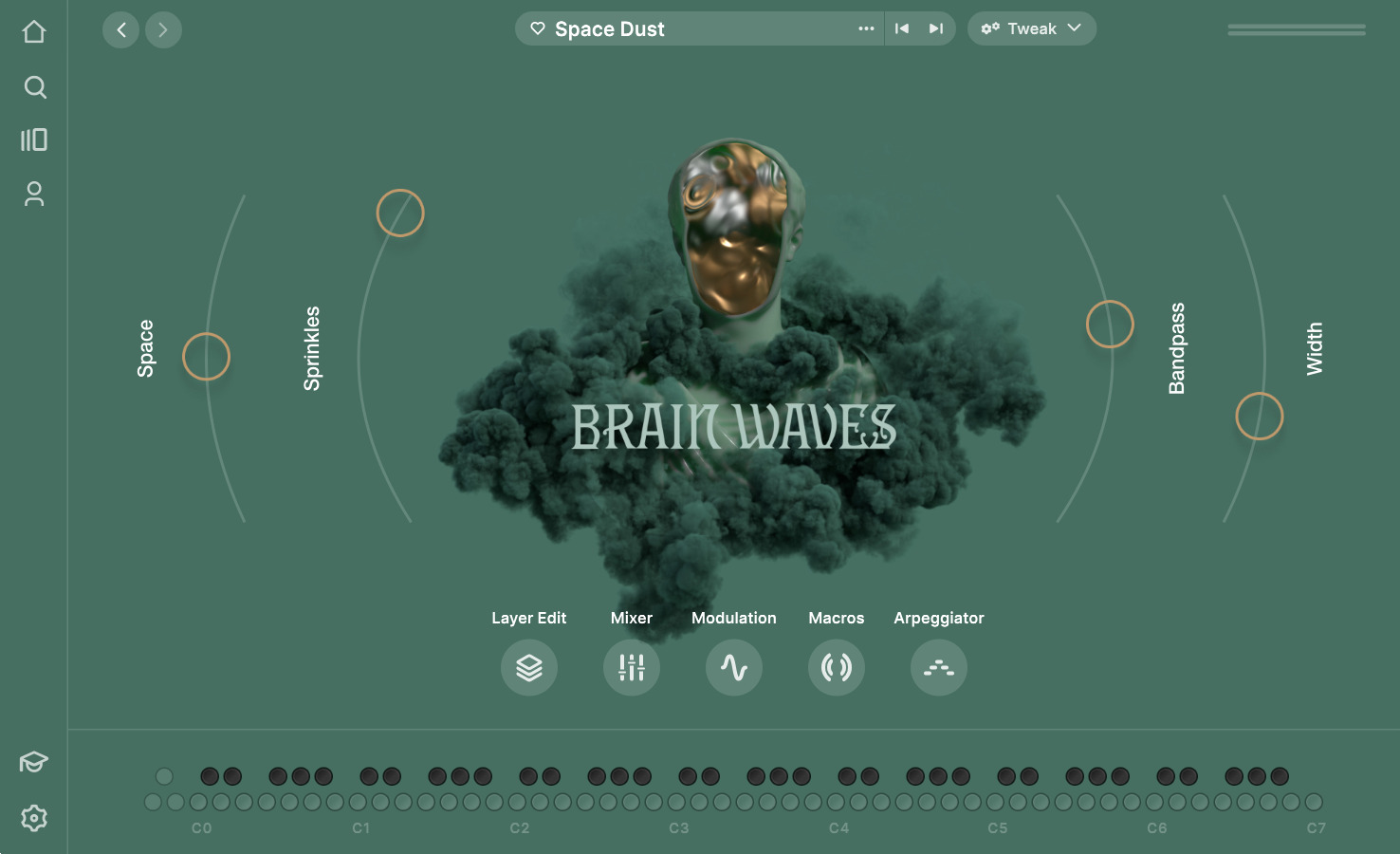Play the C4 key on keyboard
This screenshot has height=854, width=1400.
click(836, 803)
